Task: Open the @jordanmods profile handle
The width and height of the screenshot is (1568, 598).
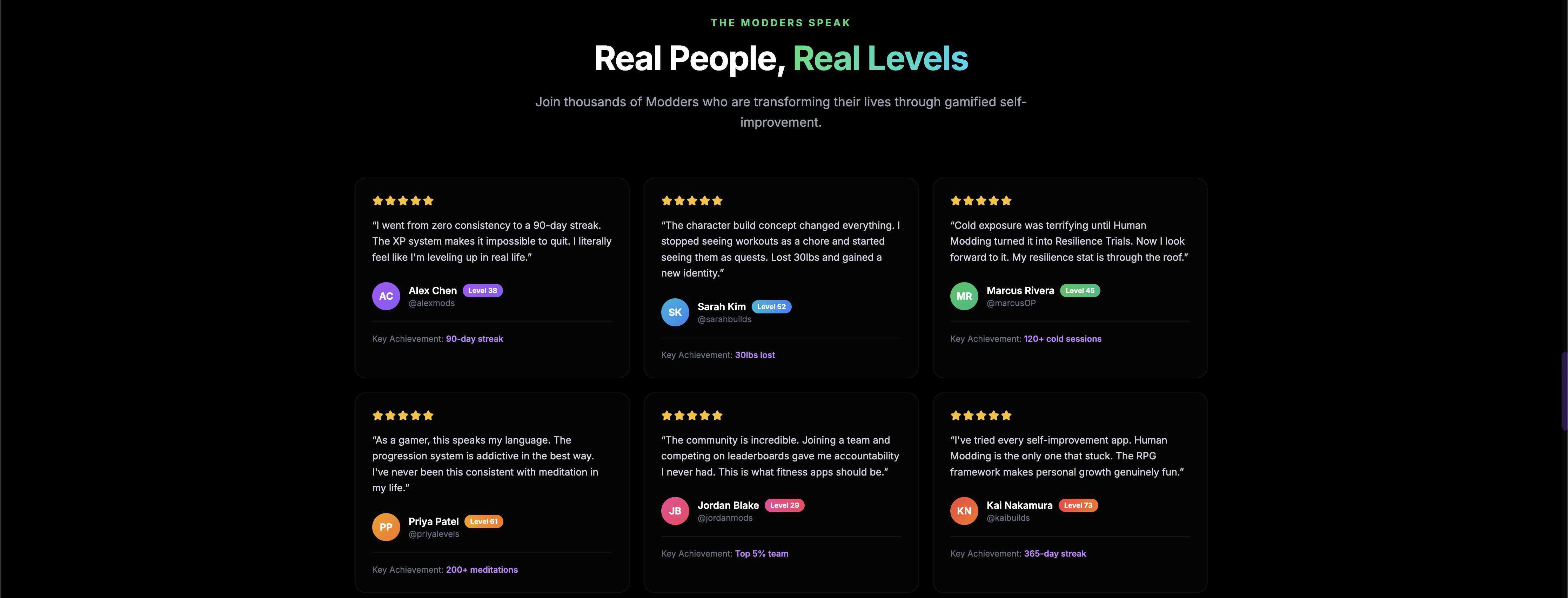Action: point(725,518)
